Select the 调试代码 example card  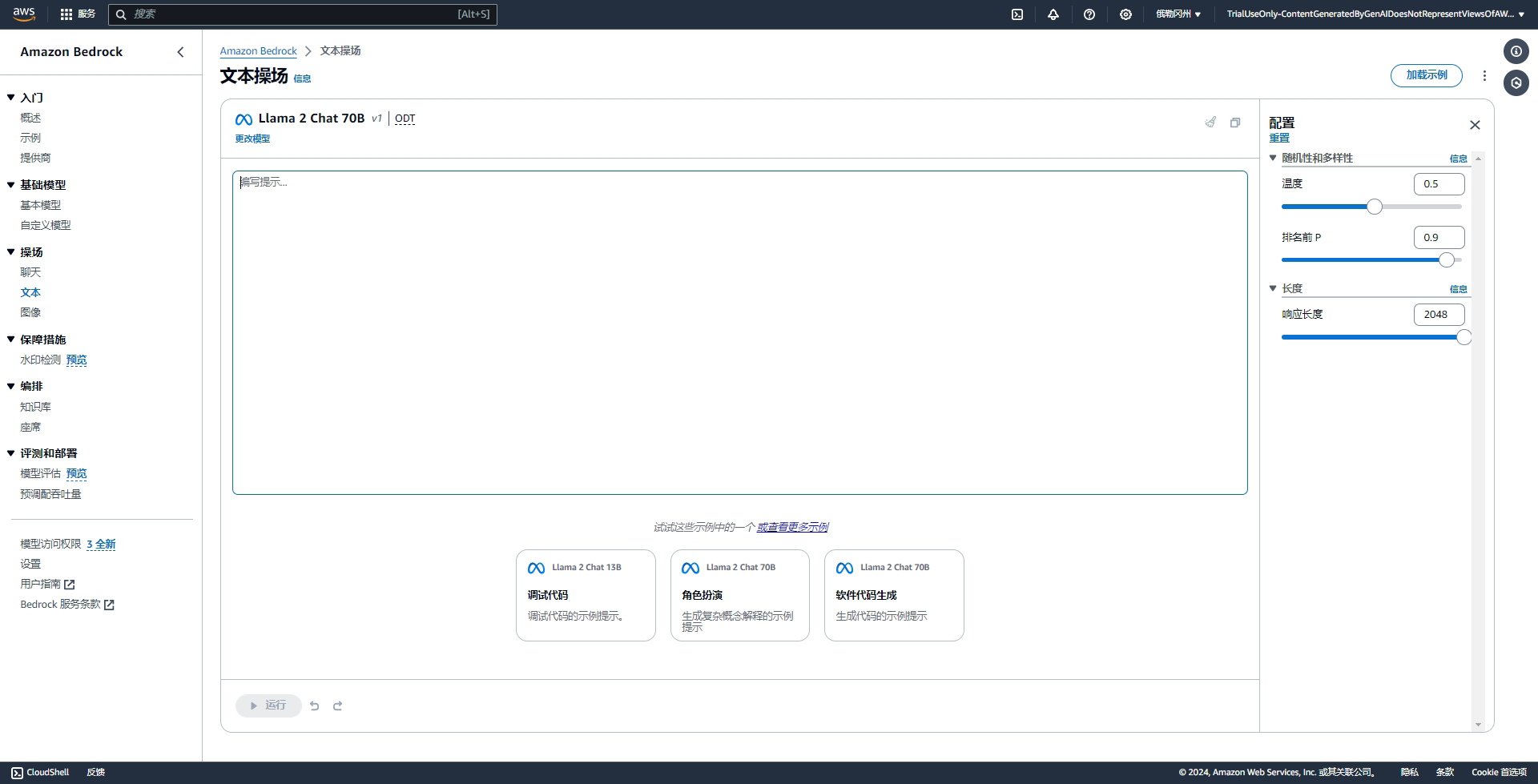click(586, 595)
